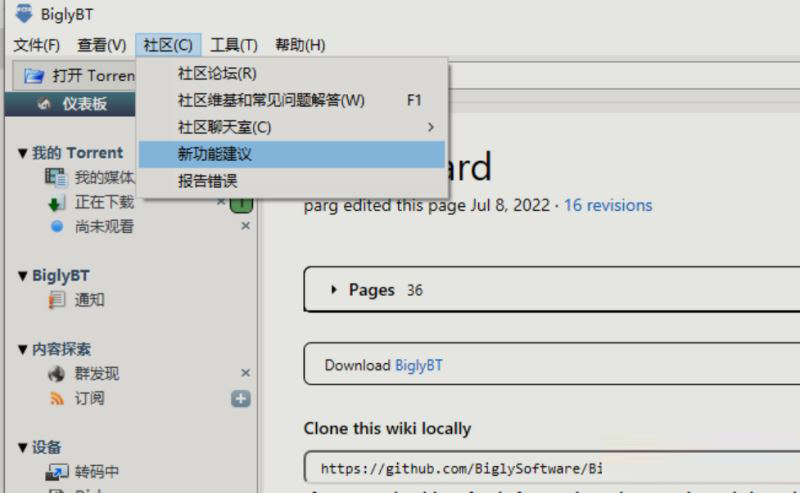Click the 打开 Torrent toolbar button

tap(74, 76)
